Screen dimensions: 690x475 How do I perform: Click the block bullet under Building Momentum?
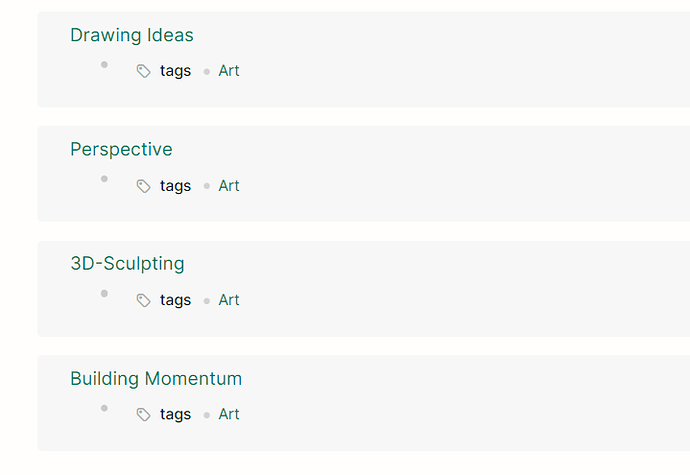point(104,408)
